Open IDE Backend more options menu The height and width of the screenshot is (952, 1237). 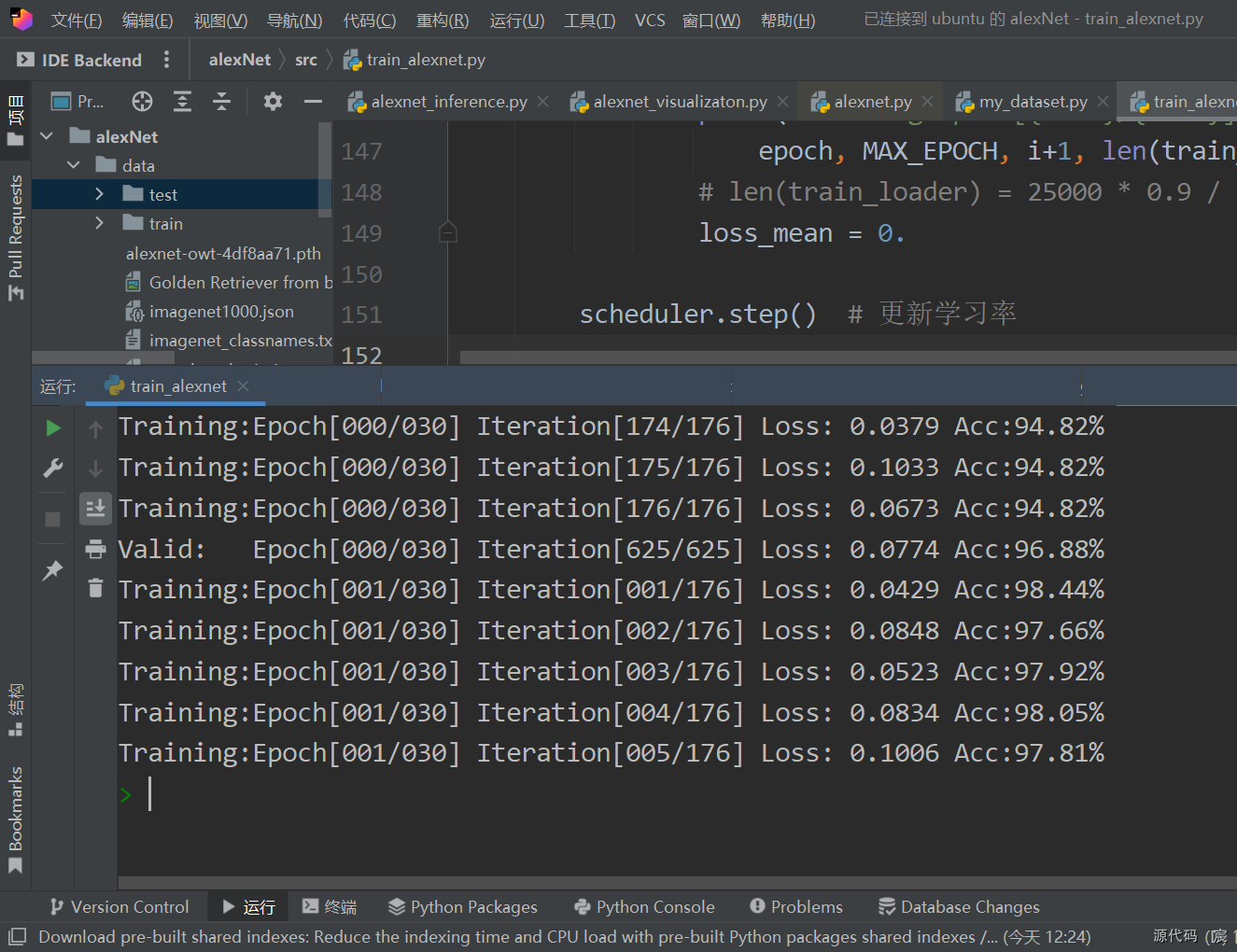coord(166,60)
